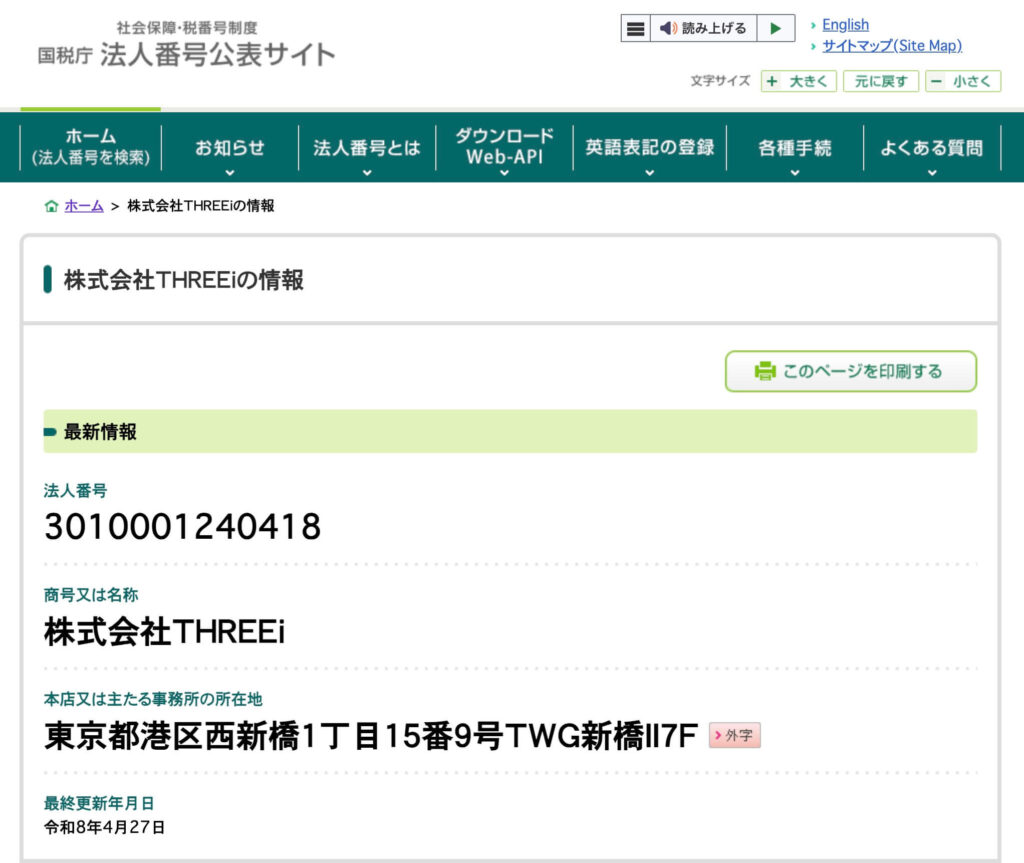Click the 読み上げる speaker button
The width and height of the screenshot is (1024, 863).
[x=703, y=28]
